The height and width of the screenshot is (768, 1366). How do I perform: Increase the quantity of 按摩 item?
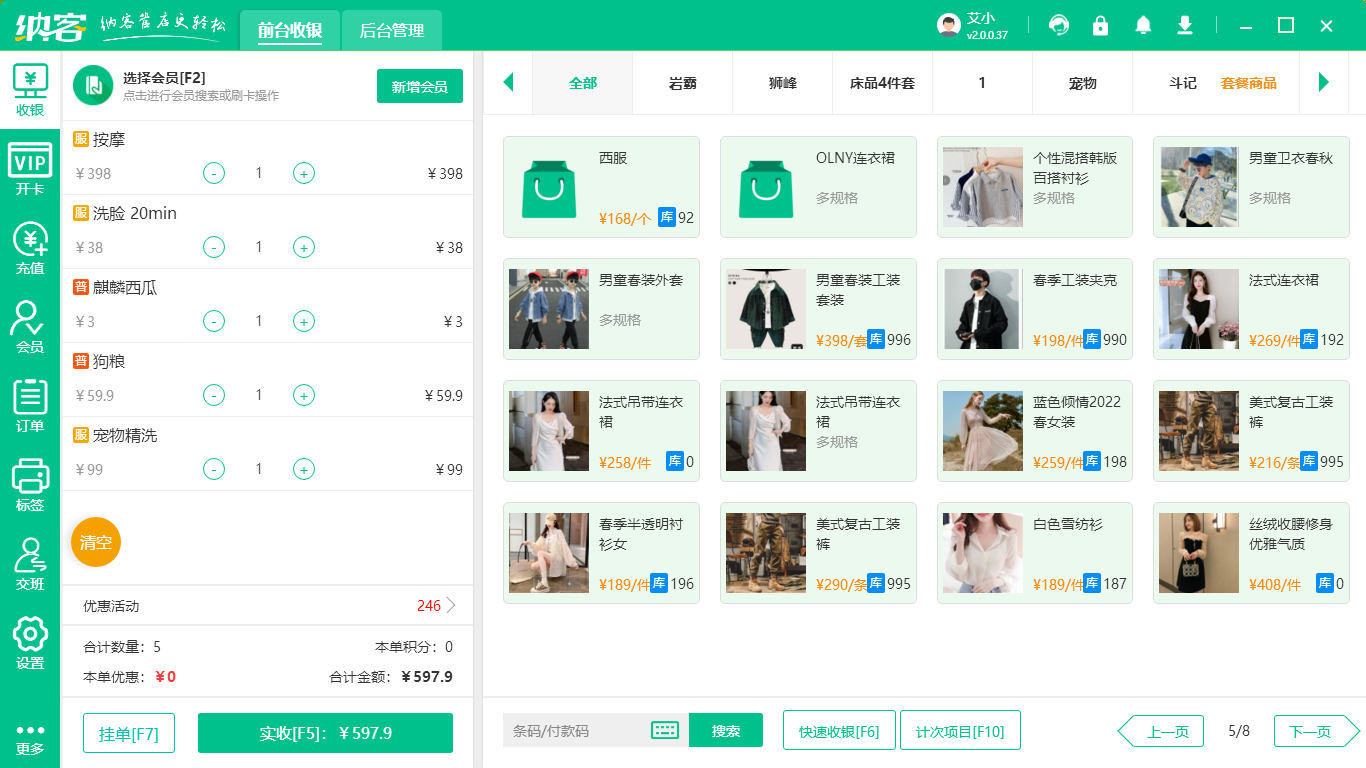tap(303, 173)
